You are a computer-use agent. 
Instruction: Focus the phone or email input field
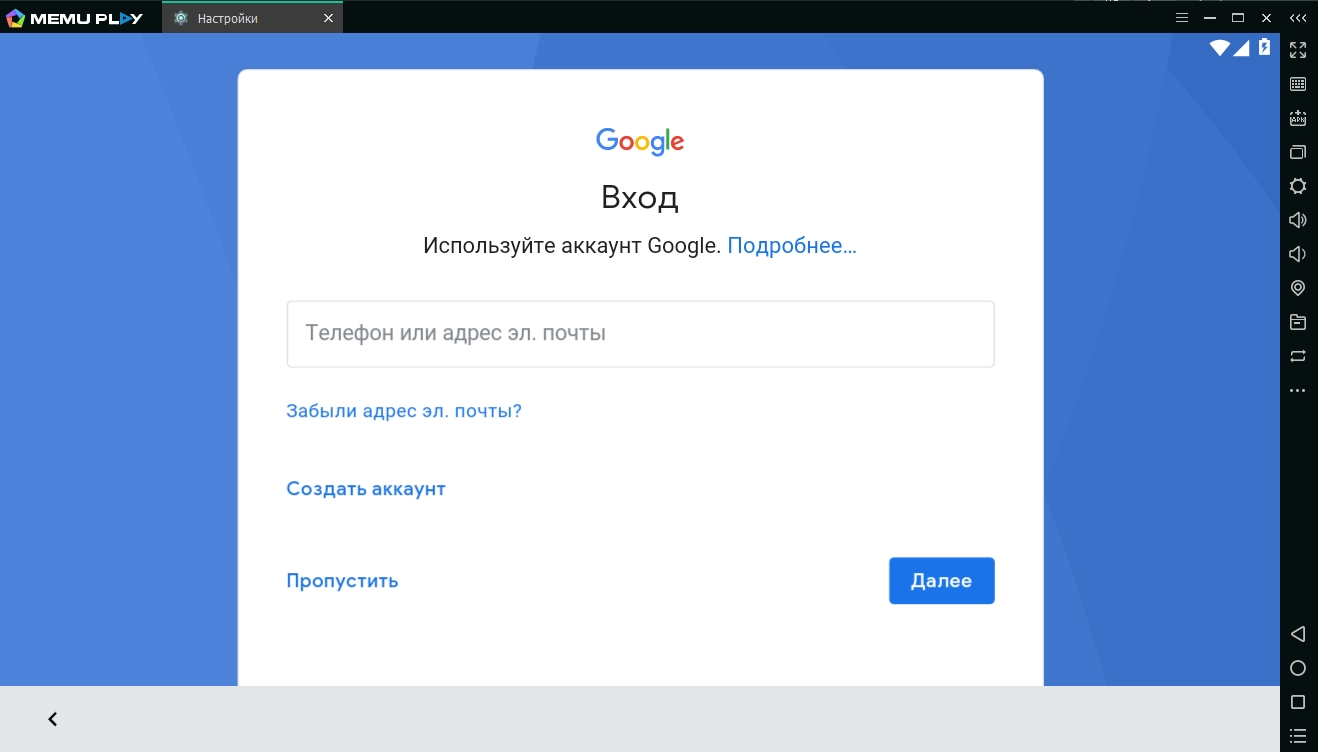click(x=640, y=334)
